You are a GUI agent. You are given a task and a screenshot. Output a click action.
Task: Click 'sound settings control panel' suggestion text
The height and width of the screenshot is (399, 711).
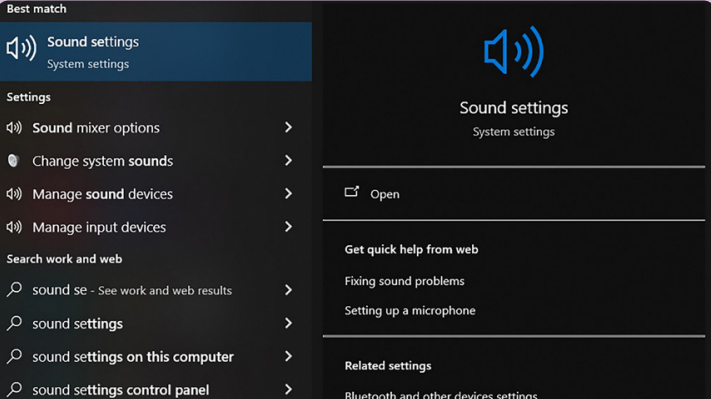121,390
